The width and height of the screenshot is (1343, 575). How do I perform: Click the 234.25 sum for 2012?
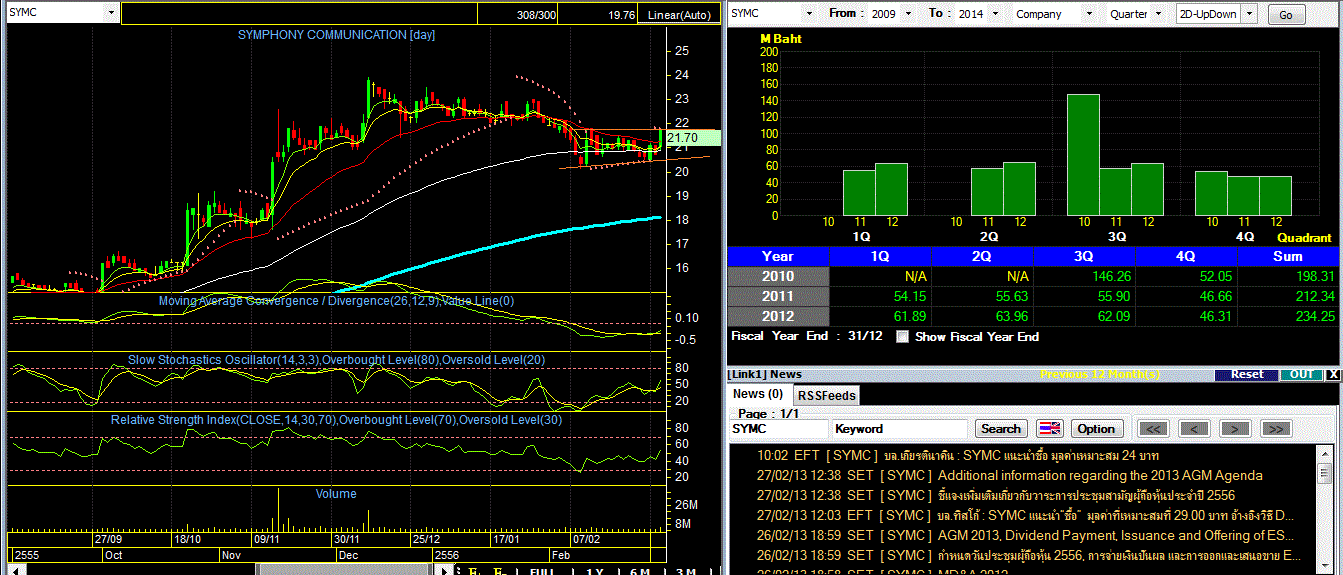pyautogui.click(x=1313, y=316)
